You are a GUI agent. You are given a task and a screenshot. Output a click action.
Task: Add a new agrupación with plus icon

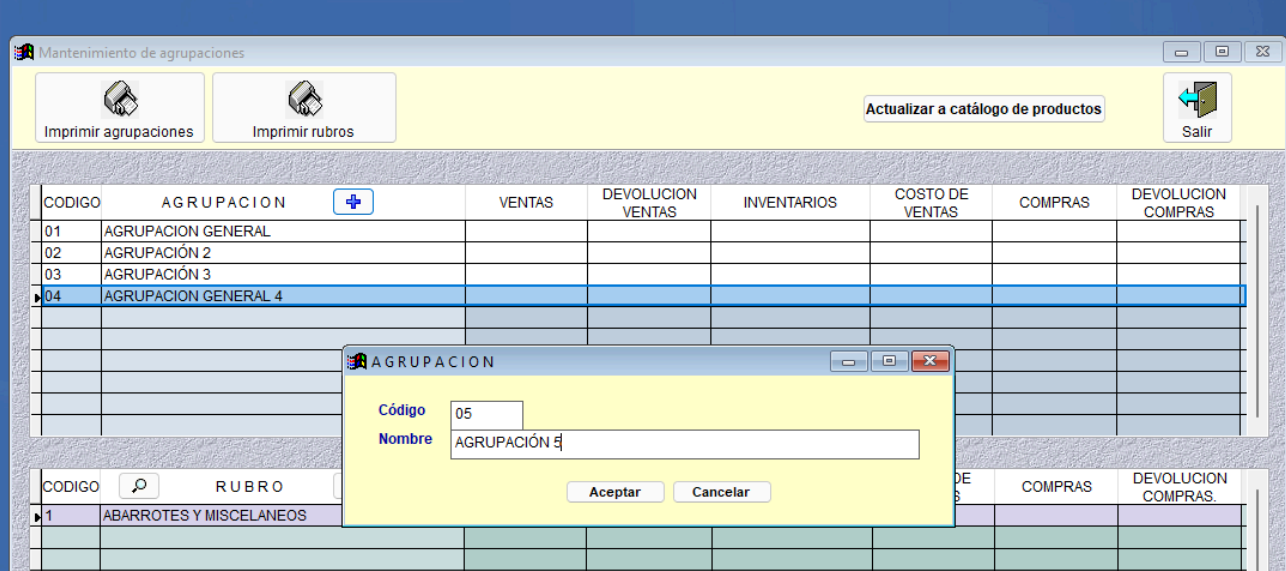pyautogui.click(x=353, y=202)
